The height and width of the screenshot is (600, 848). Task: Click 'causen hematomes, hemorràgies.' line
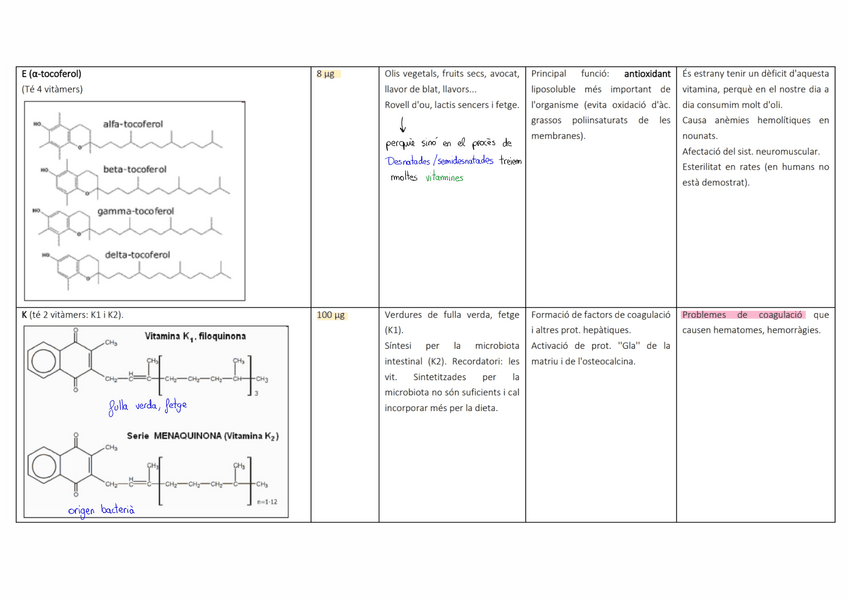[751, 330]
